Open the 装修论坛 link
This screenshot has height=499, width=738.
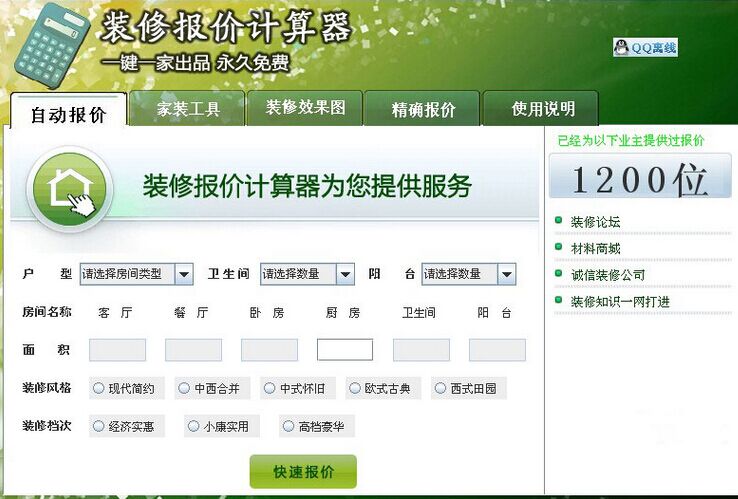click(595, 222)
